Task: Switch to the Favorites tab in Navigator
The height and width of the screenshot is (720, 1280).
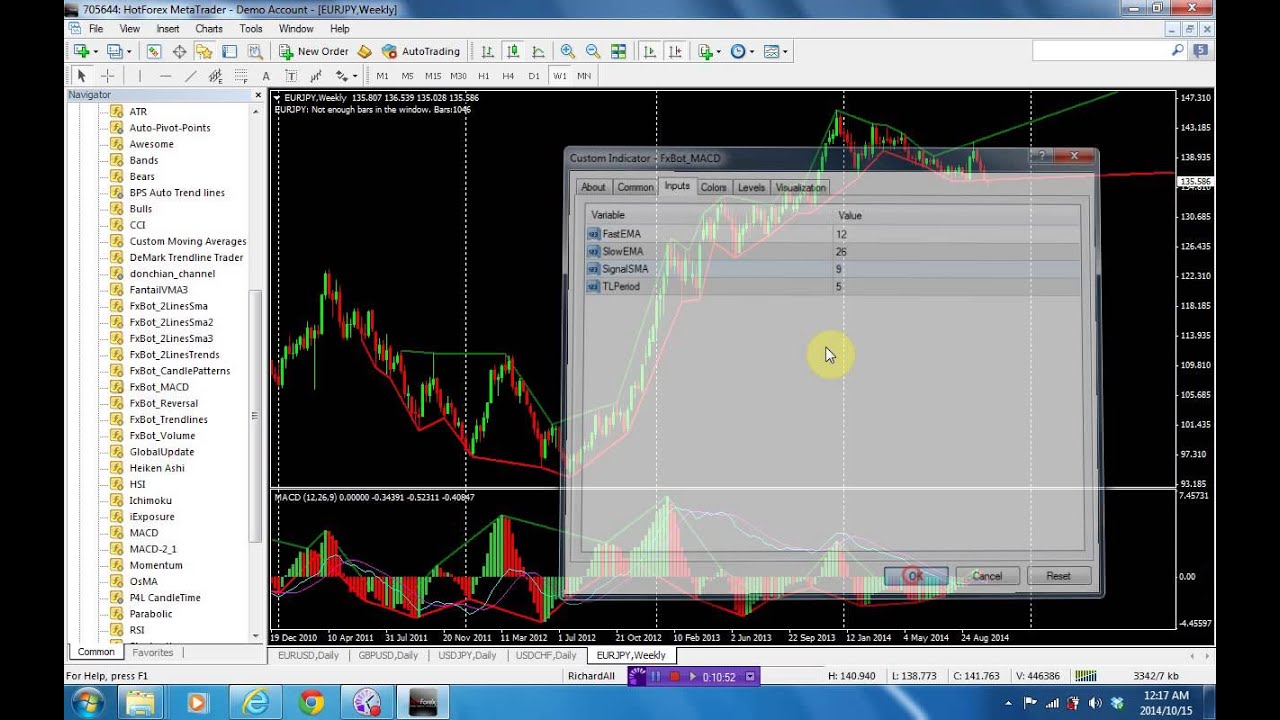Action: click(153, 652)
